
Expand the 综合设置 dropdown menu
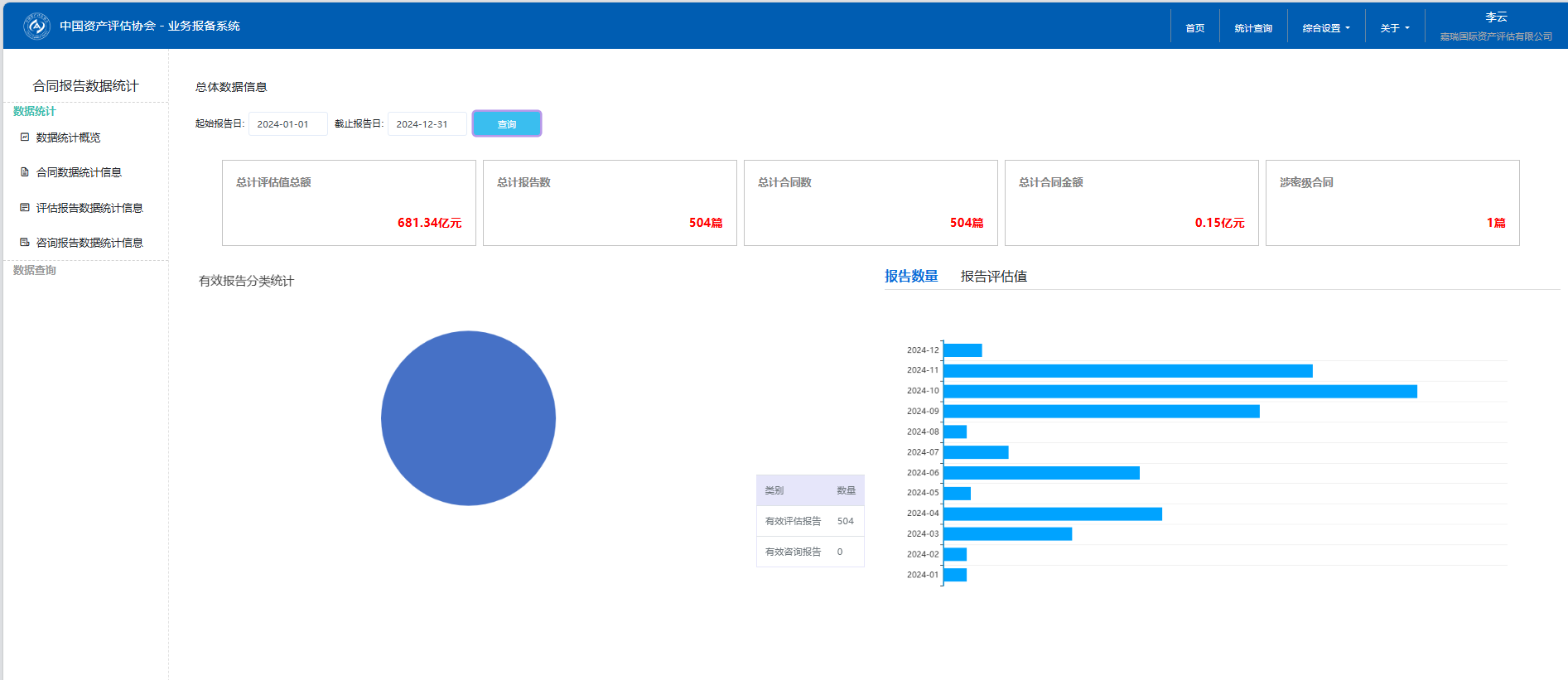(x=1325, y=28)
